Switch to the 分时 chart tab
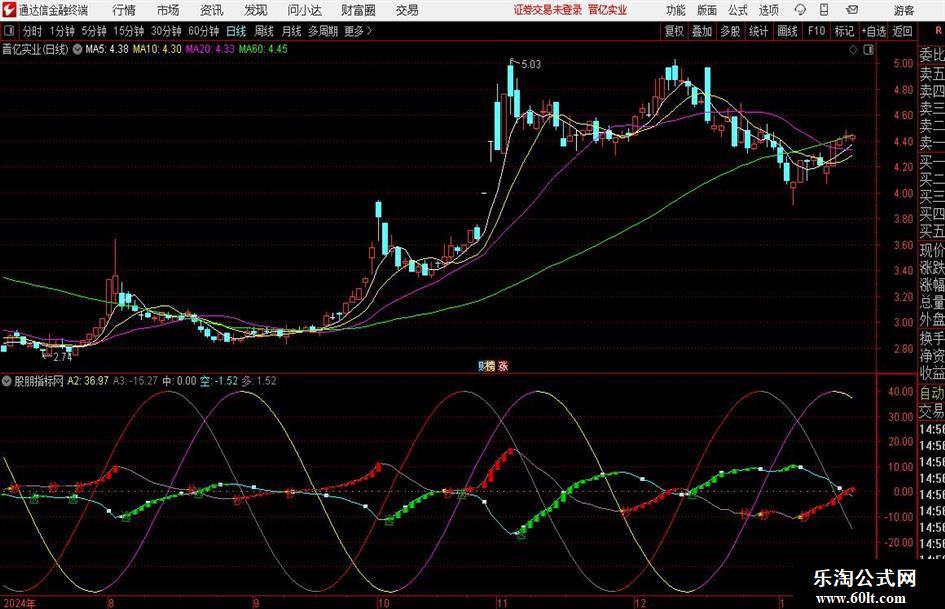This screenshot has height=609, width=945. point(32,31)
